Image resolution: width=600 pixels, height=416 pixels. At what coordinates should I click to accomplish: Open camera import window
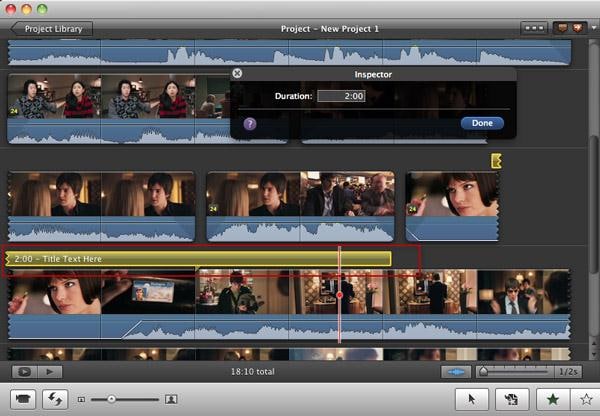pyautogui.click(x=23, y=399)
